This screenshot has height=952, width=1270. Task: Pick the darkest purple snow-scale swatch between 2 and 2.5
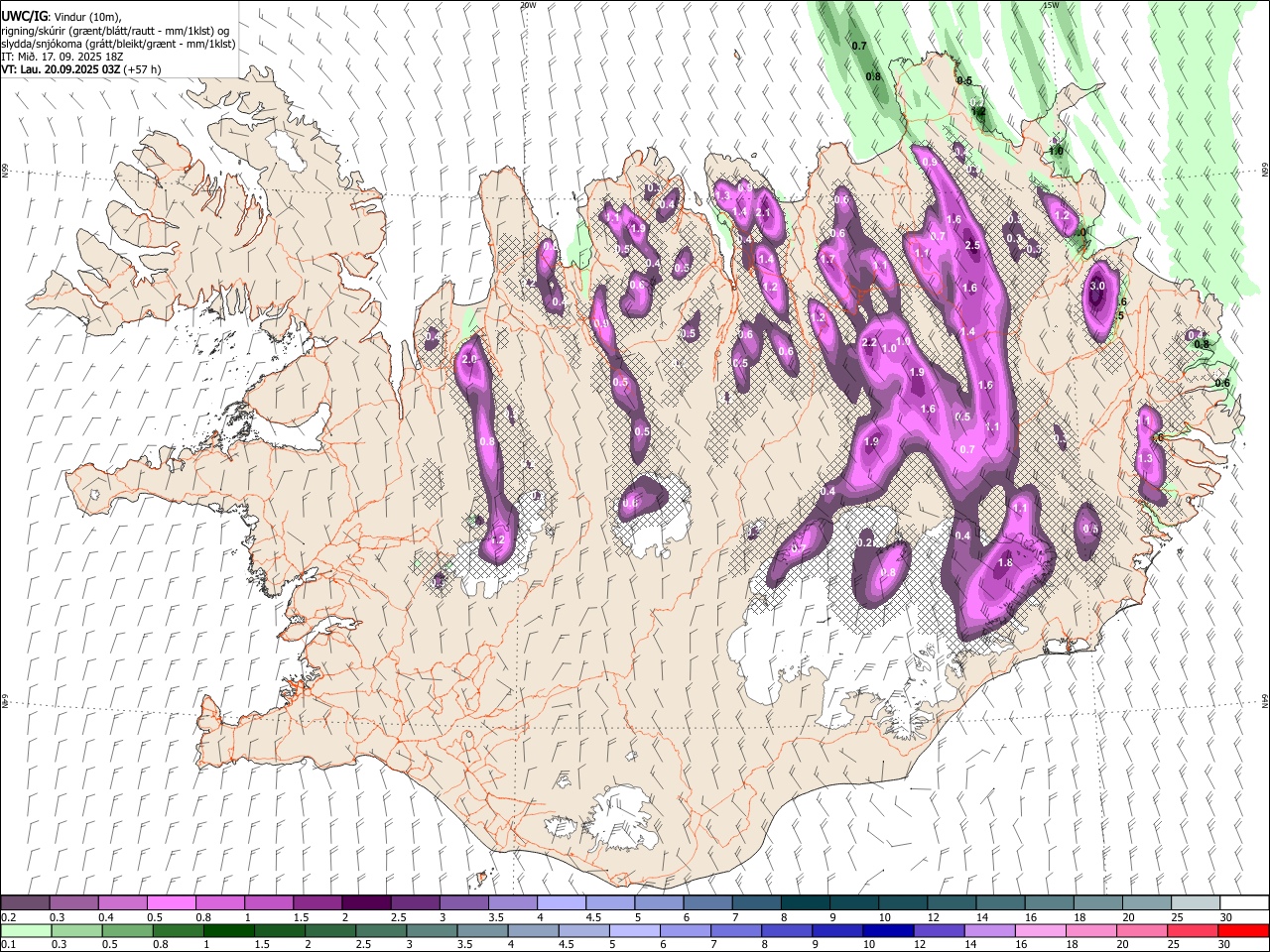(366, 903)
